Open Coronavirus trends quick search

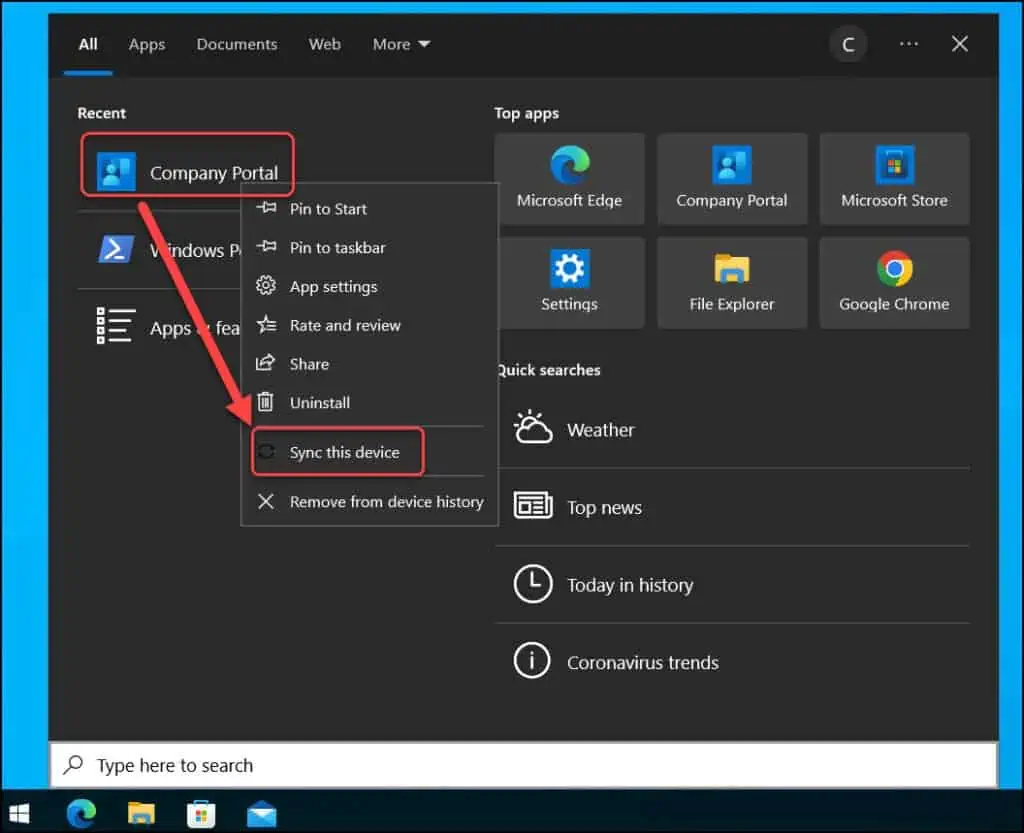click(x=733, y=662)
